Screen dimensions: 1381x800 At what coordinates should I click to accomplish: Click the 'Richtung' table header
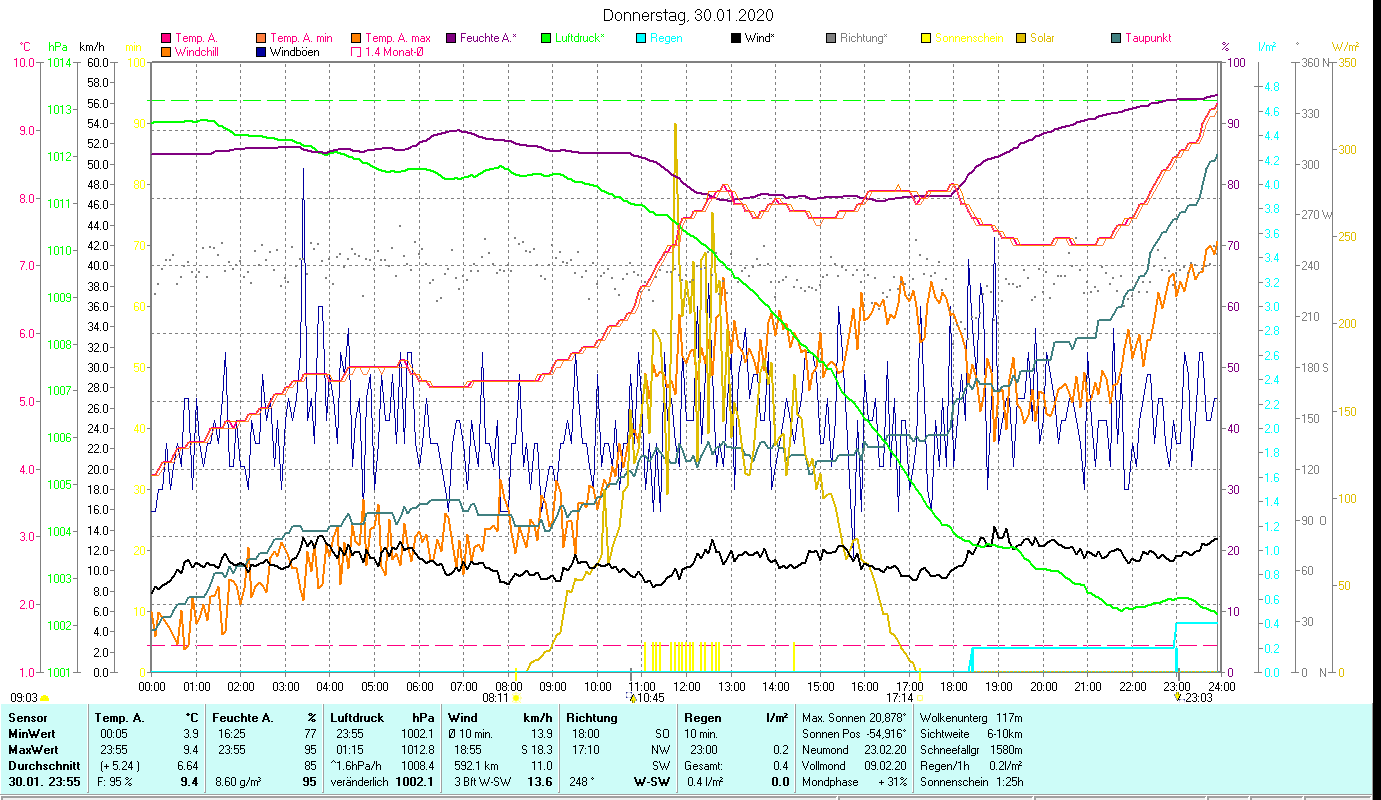(590, 718)
